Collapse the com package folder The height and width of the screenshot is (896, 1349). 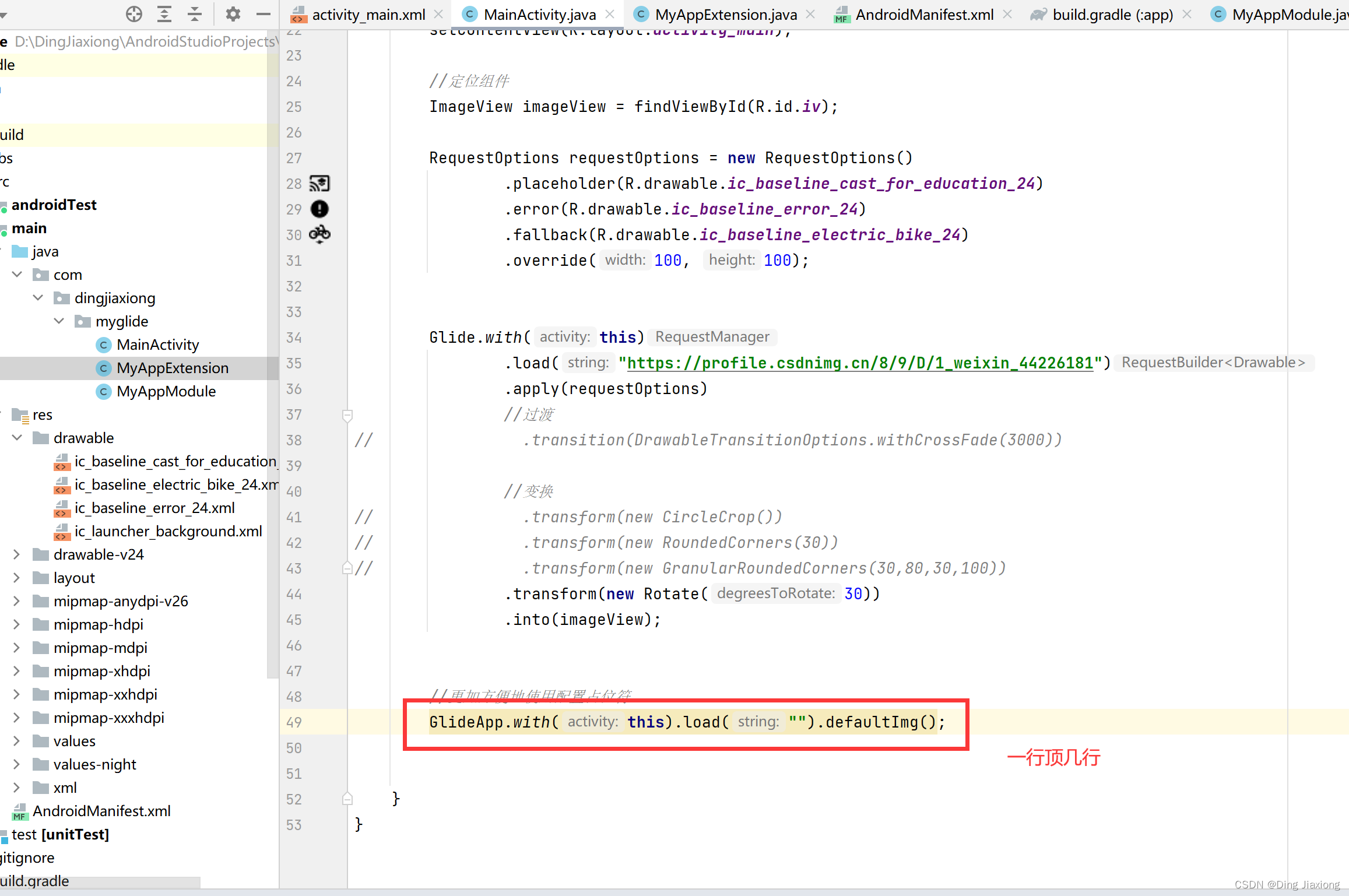click(17, 274)
